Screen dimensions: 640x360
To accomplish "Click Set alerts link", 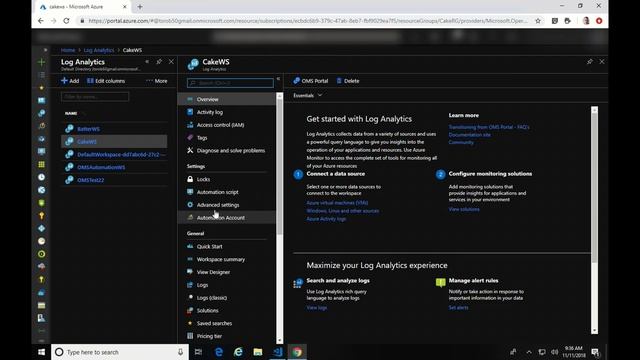I will [x=458, y=308].
